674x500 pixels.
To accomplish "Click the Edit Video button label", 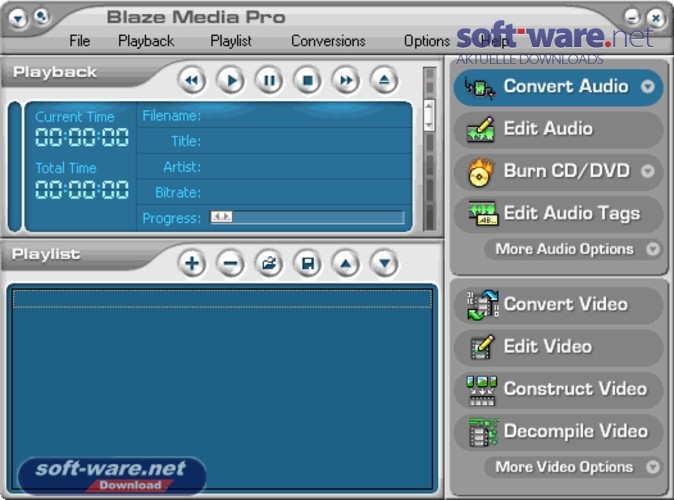I will point(548,347).
